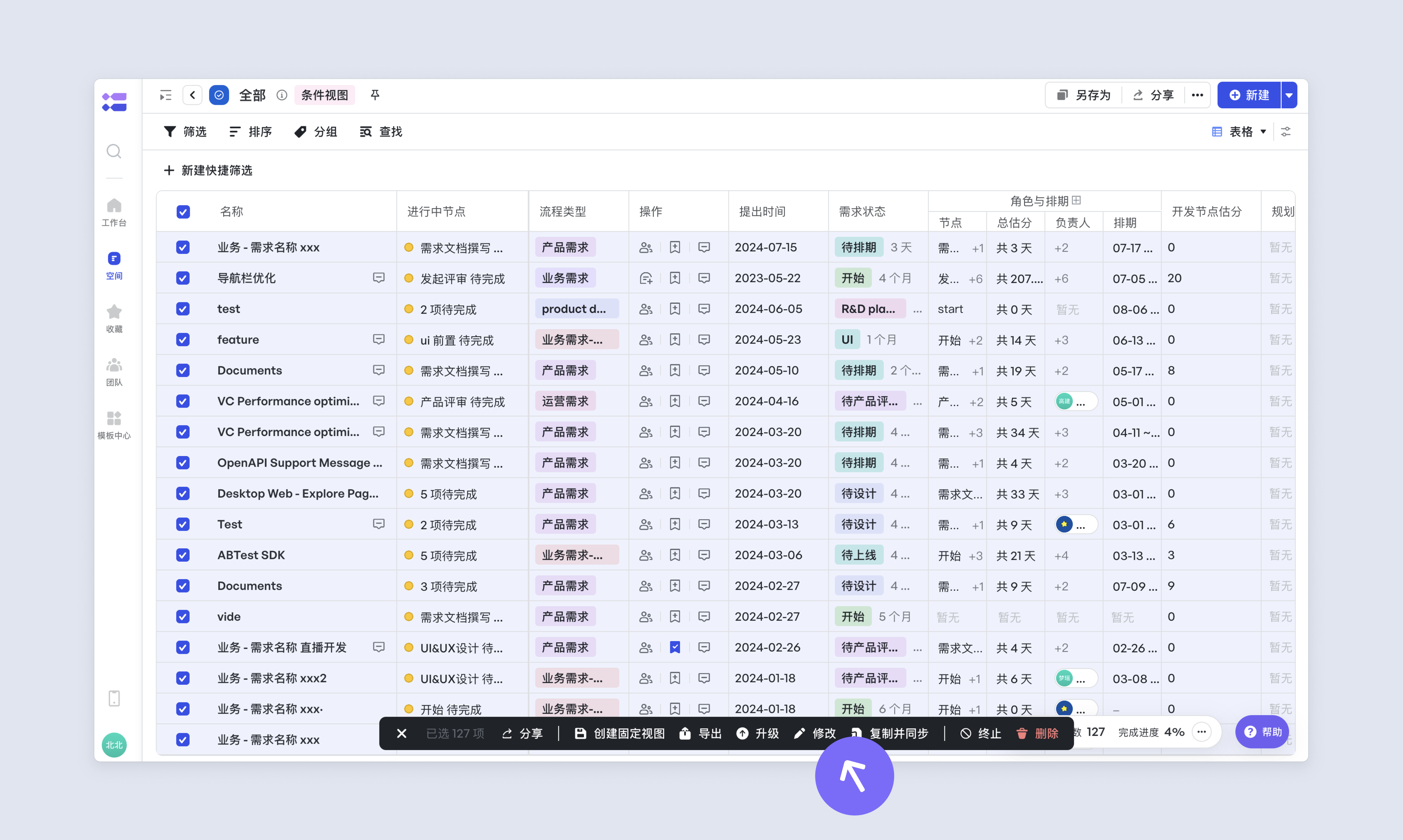Open the 筛选 filter menu
Screen dimensions: 1403x840
(x=185, y=132)
